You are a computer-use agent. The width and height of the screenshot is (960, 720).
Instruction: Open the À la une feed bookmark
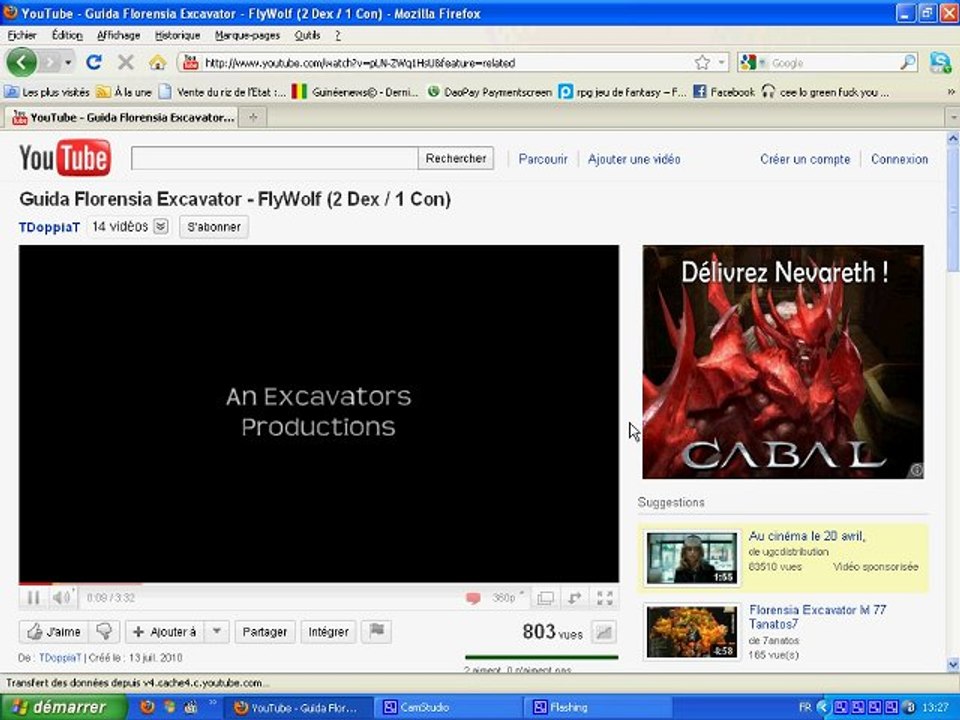coord(124,92)
